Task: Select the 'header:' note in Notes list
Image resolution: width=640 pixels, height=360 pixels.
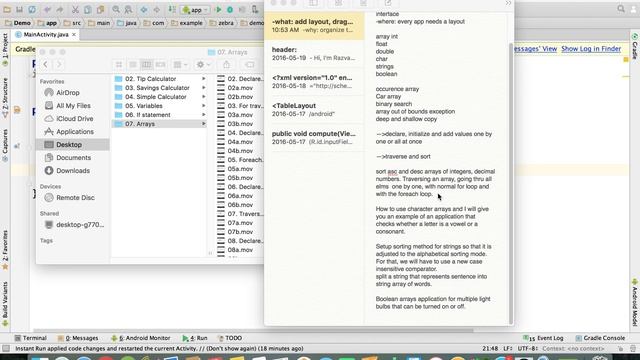Action: 313,53
